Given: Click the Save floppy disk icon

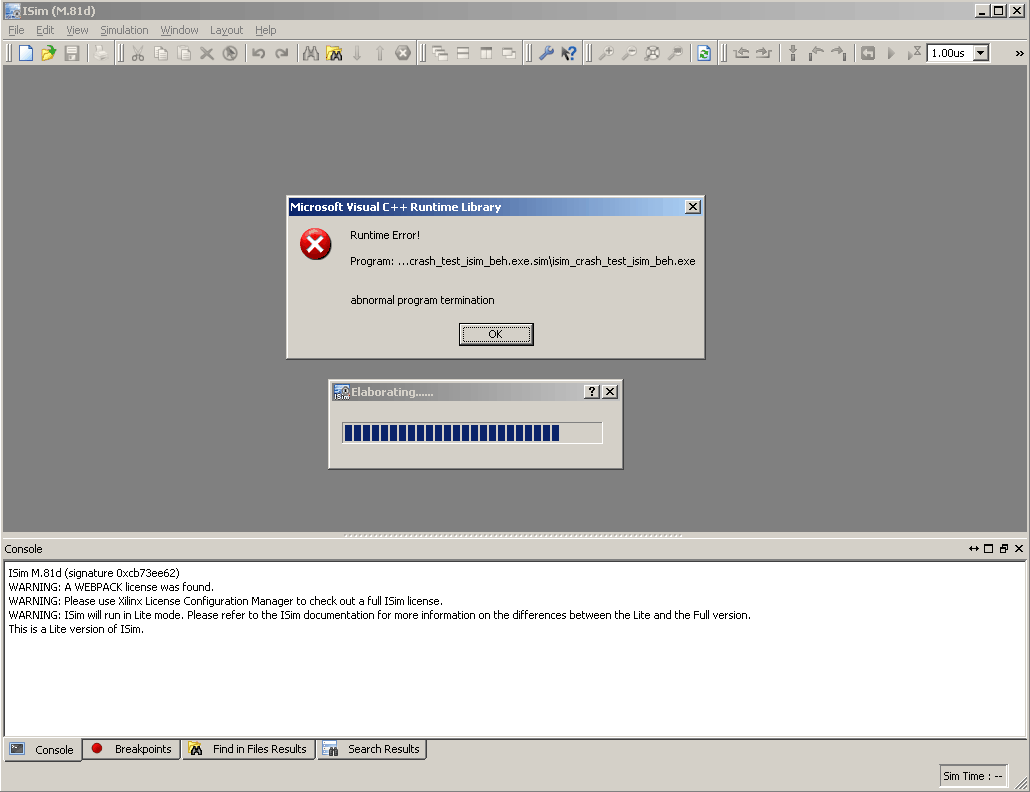Looking at the screenshot, I should coord(72,53).
